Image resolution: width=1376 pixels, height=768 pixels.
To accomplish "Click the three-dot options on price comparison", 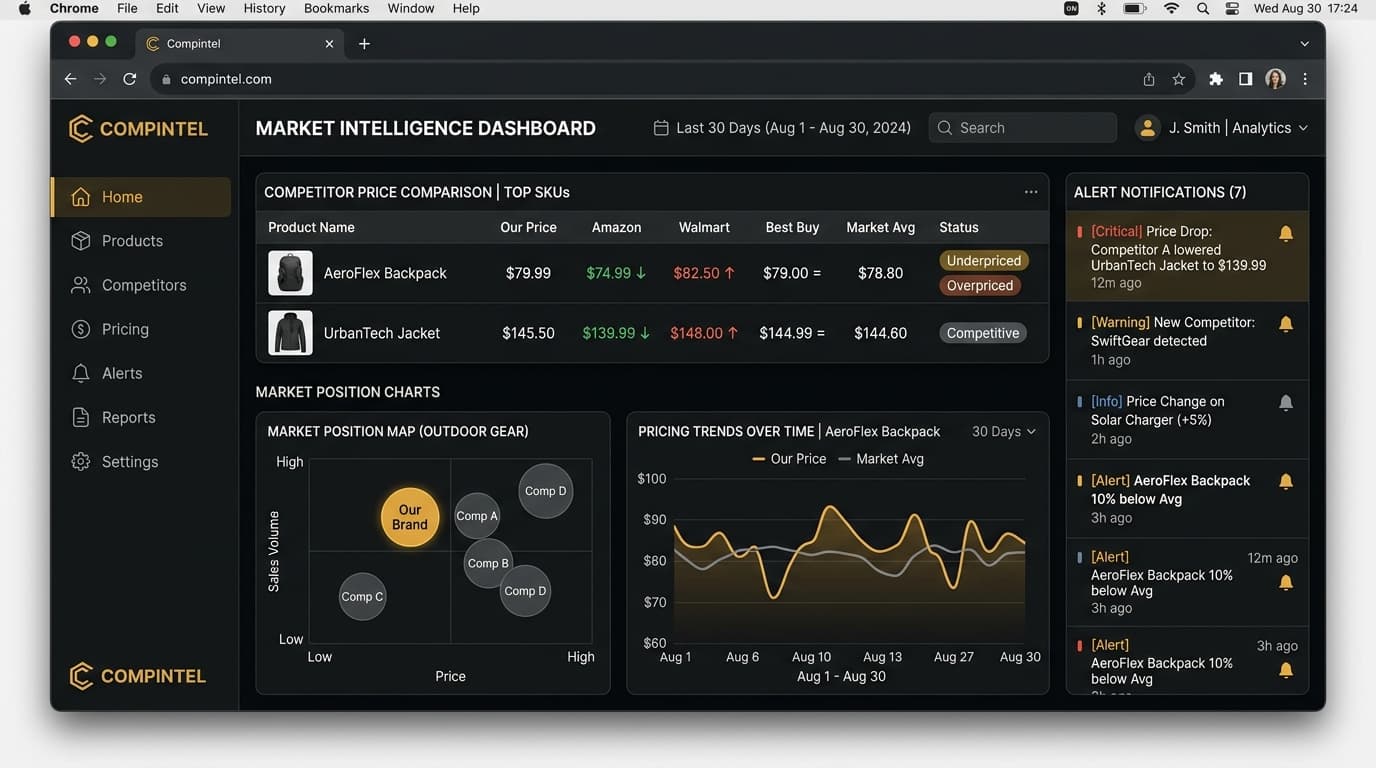I will pos(1031,192).
